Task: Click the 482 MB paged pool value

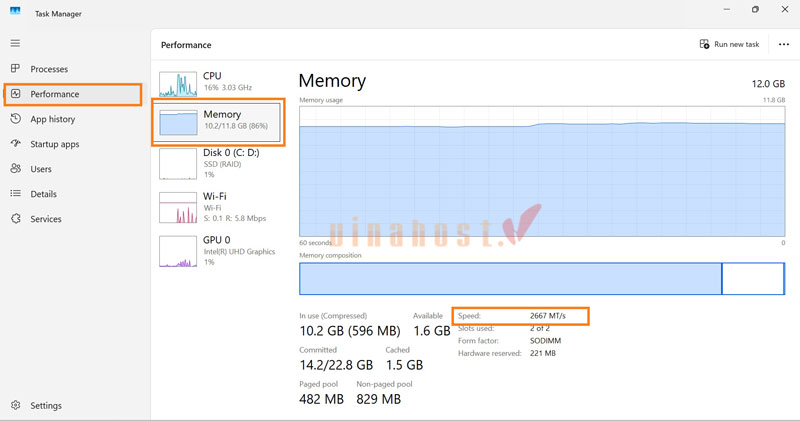Action: pos(321,399)
